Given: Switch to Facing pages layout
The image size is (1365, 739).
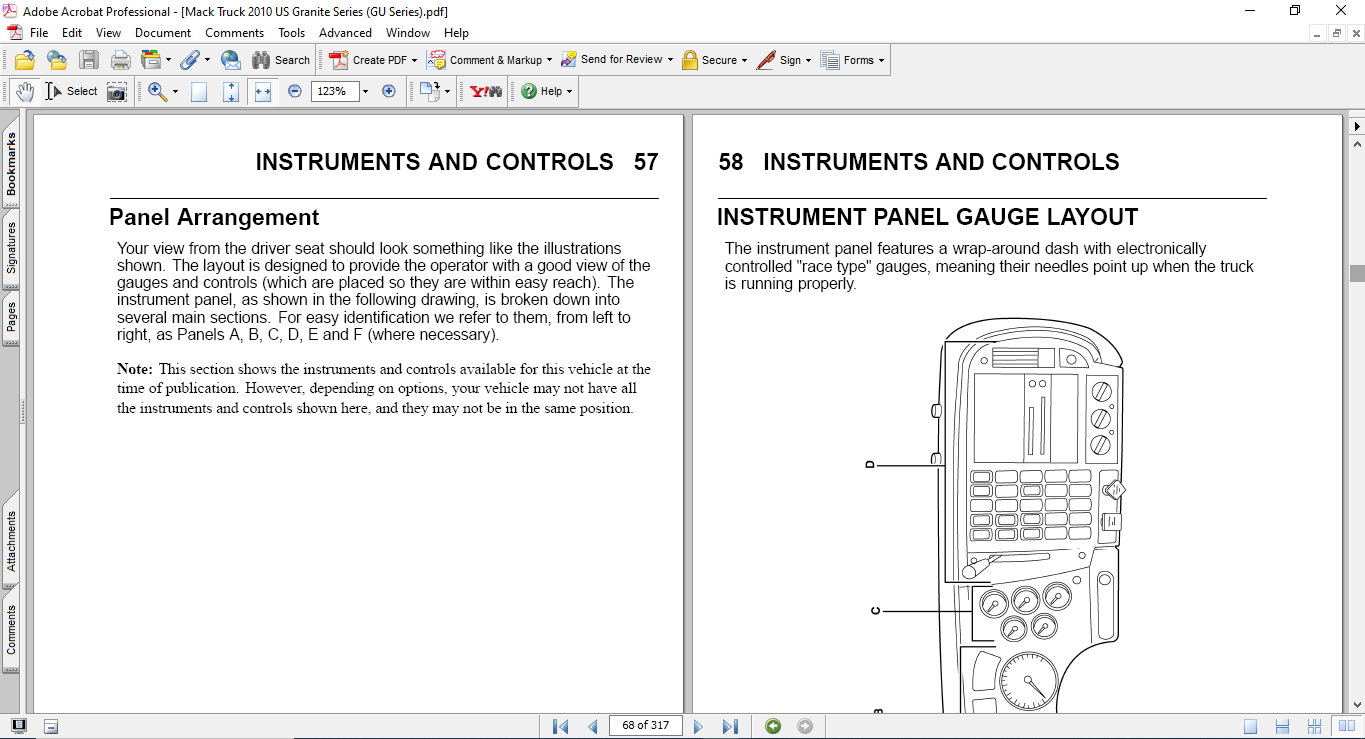Looking at the screenshot, I should point(1347,726).
